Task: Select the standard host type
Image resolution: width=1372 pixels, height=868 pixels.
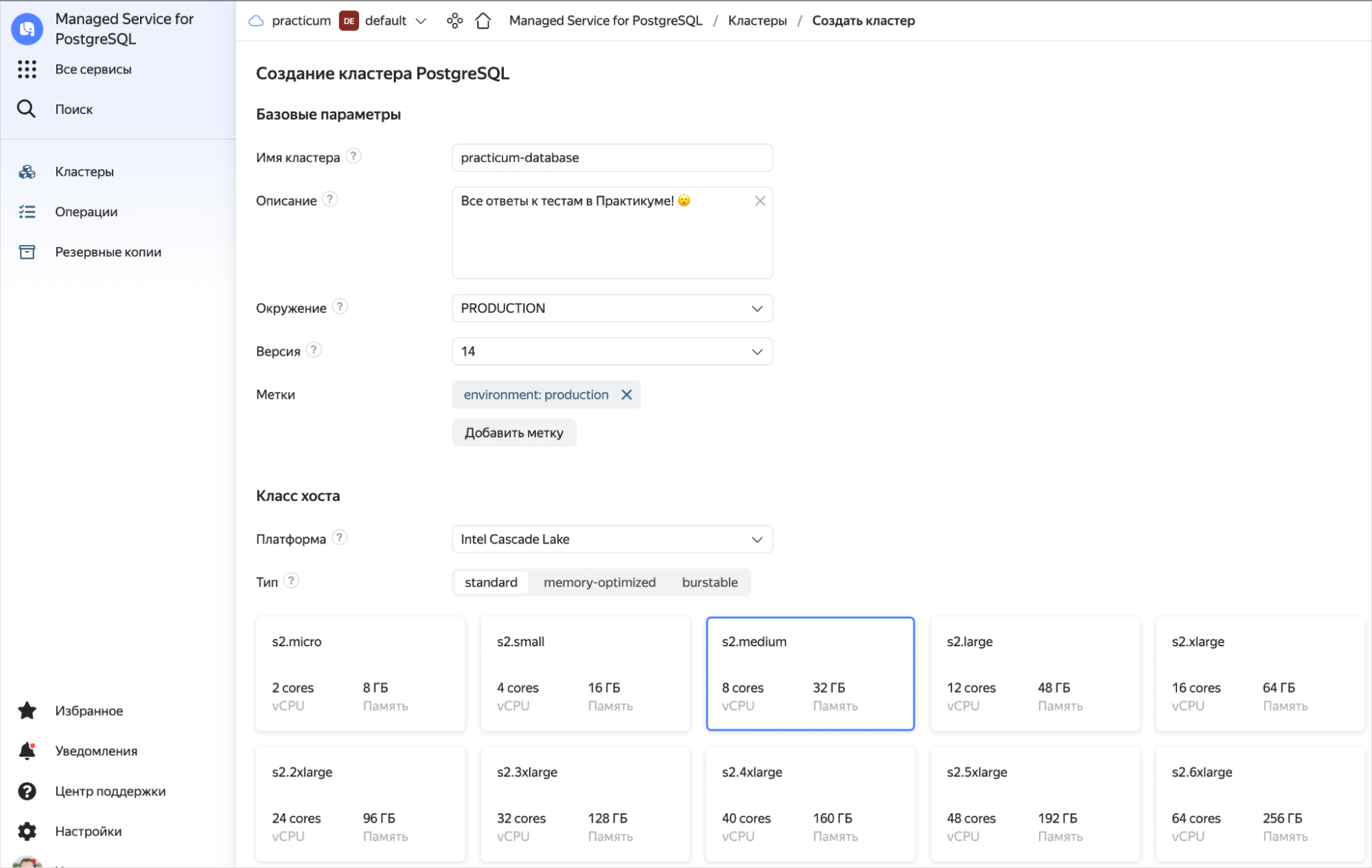Action: point(491,583)
